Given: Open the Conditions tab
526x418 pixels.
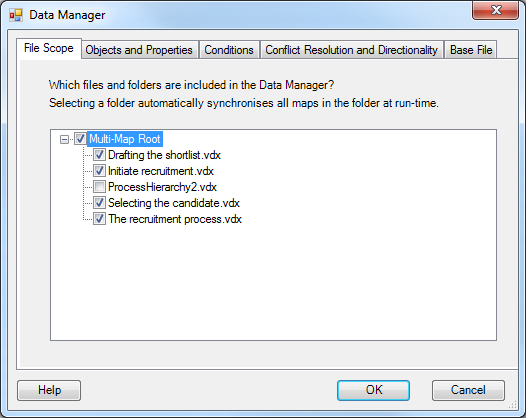Looking at the screenshot, I should tap(229, 50).
